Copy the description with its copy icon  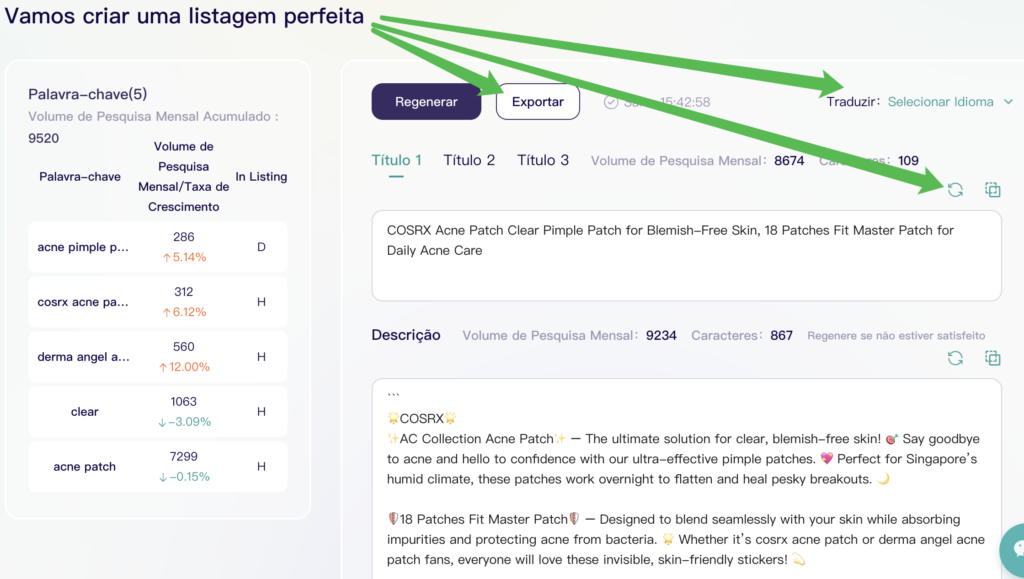(x=992, y=358)
